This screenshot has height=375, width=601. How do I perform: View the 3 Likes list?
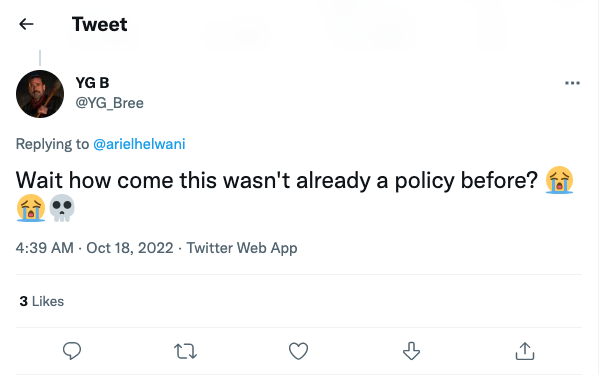click(x=42, y=301)
